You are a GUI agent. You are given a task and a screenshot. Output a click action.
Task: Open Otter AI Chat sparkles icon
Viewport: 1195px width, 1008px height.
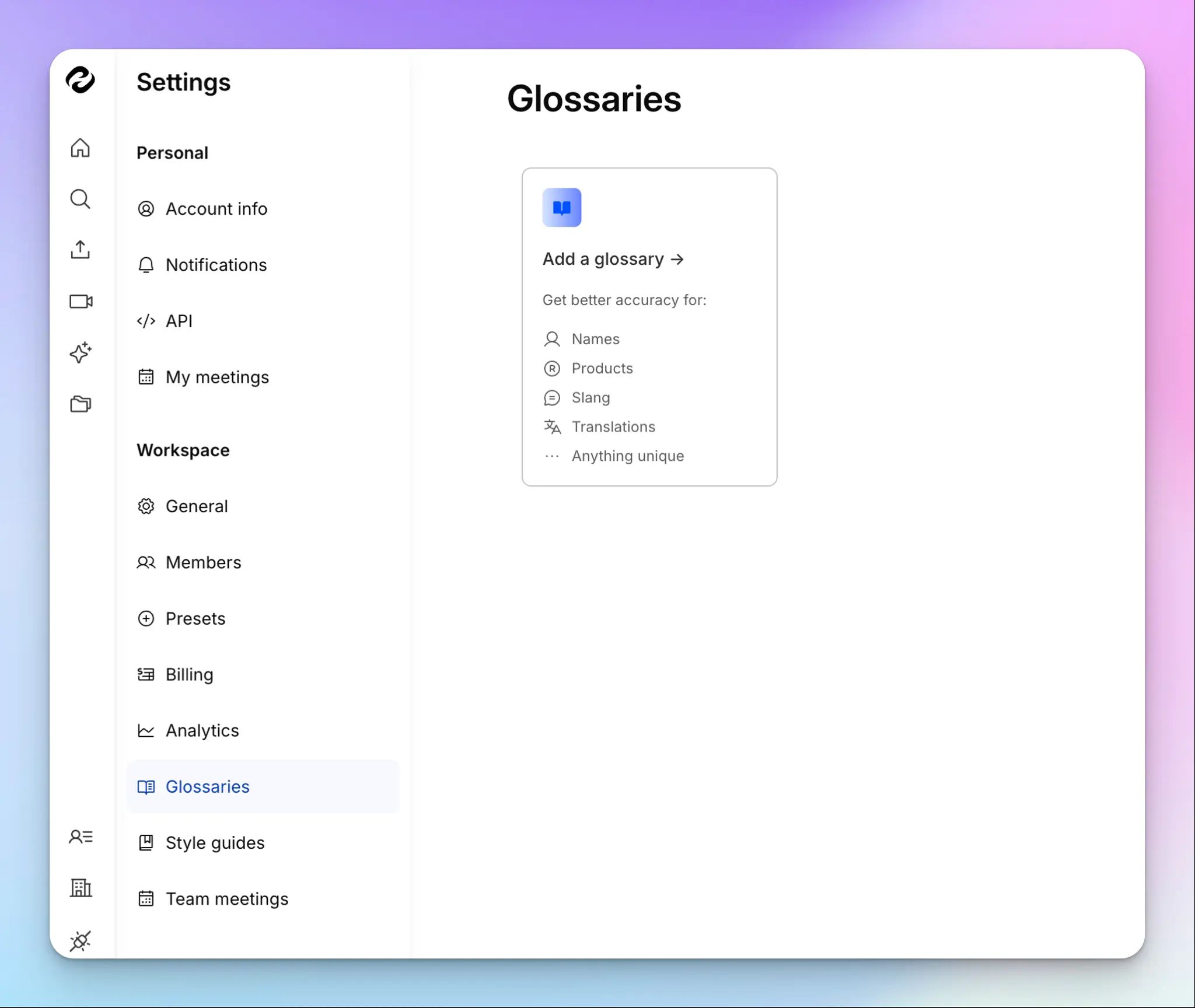(x=81, y=352)
